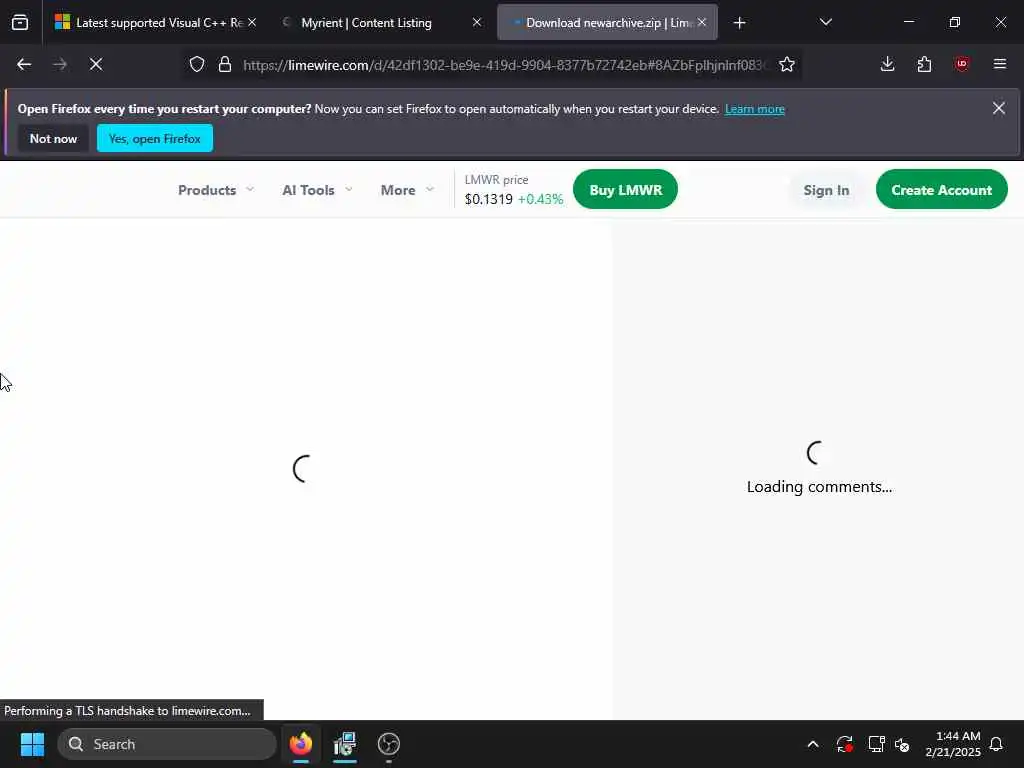
Task: Open the installer app in taskbar
Action: (345, 744)
